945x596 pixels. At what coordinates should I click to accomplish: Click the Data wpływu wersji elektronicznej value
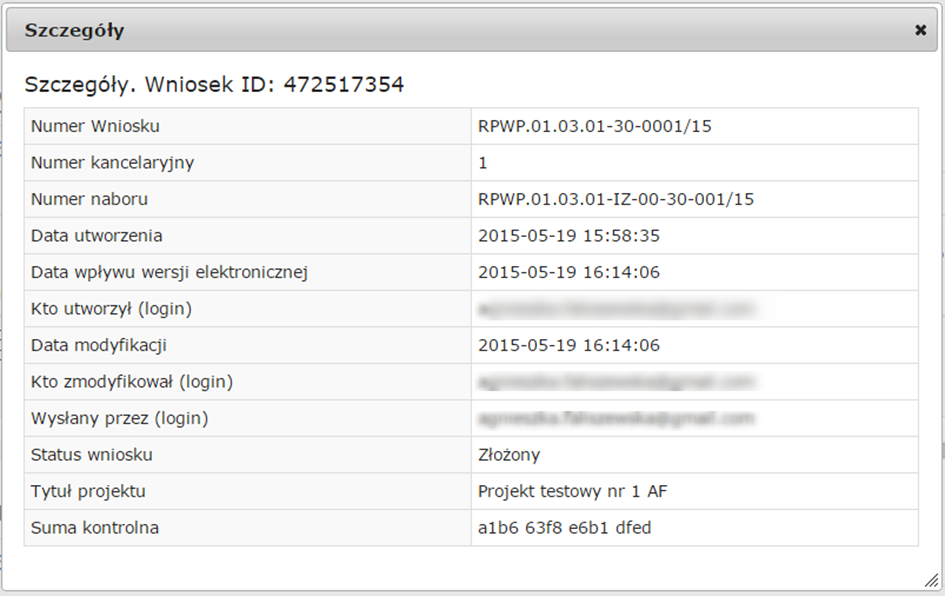(569, 272)
